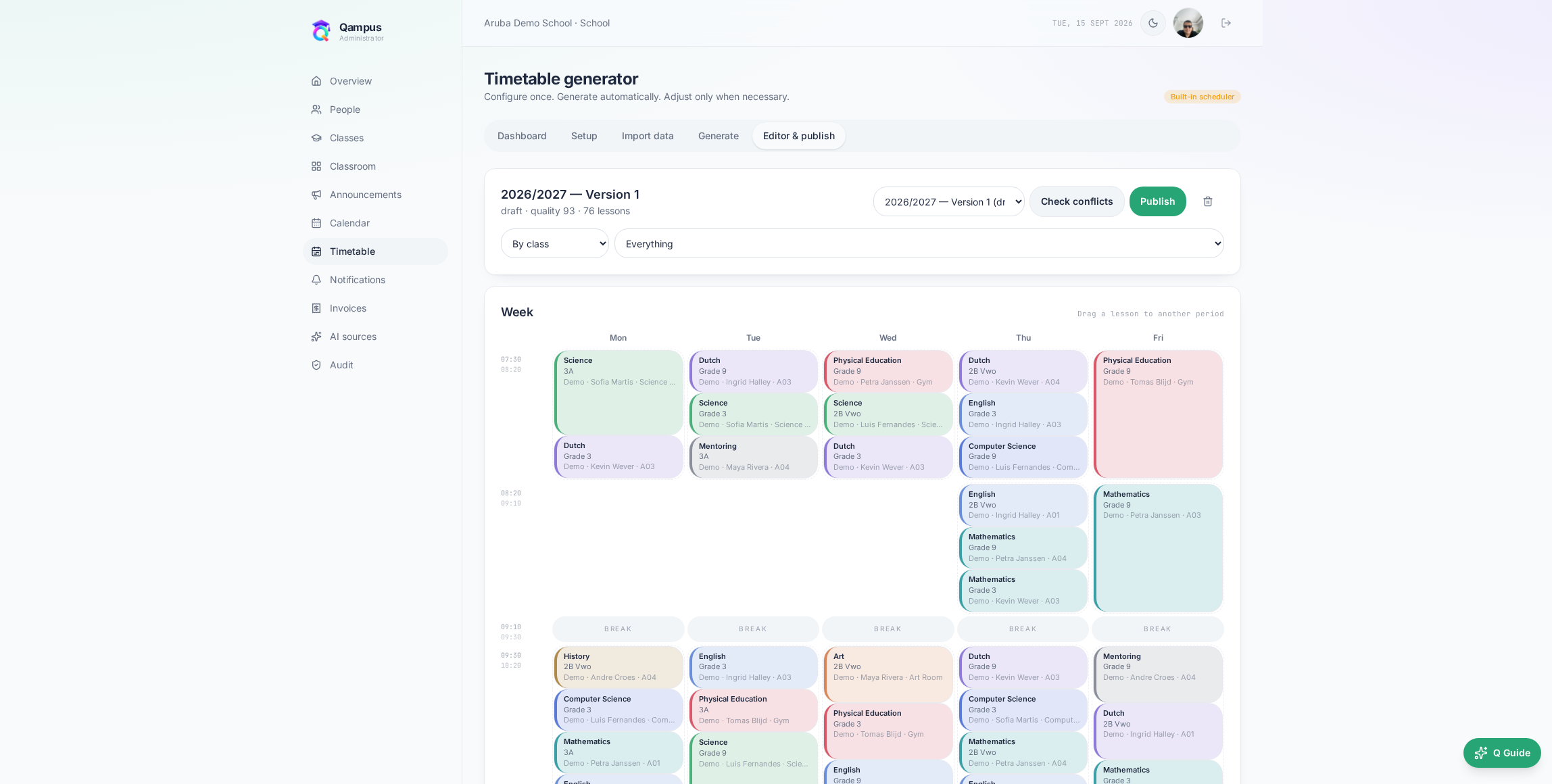Click the Qampus logo icon
Image resolution: width=1552 pixels, height=784 pixels.
(x=321, y=30)
